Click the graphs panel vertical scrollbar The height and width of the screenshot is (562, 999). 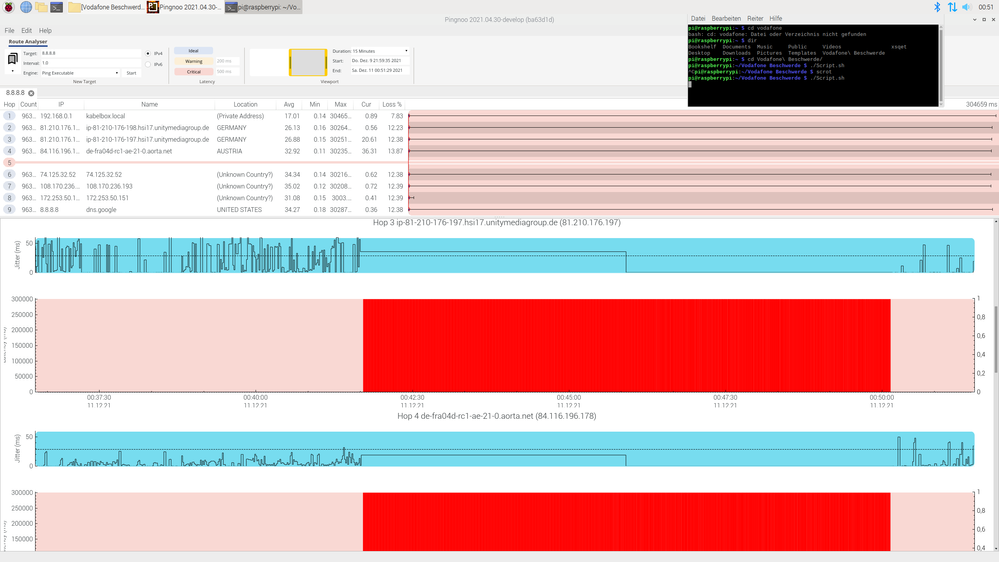point(995,385)
